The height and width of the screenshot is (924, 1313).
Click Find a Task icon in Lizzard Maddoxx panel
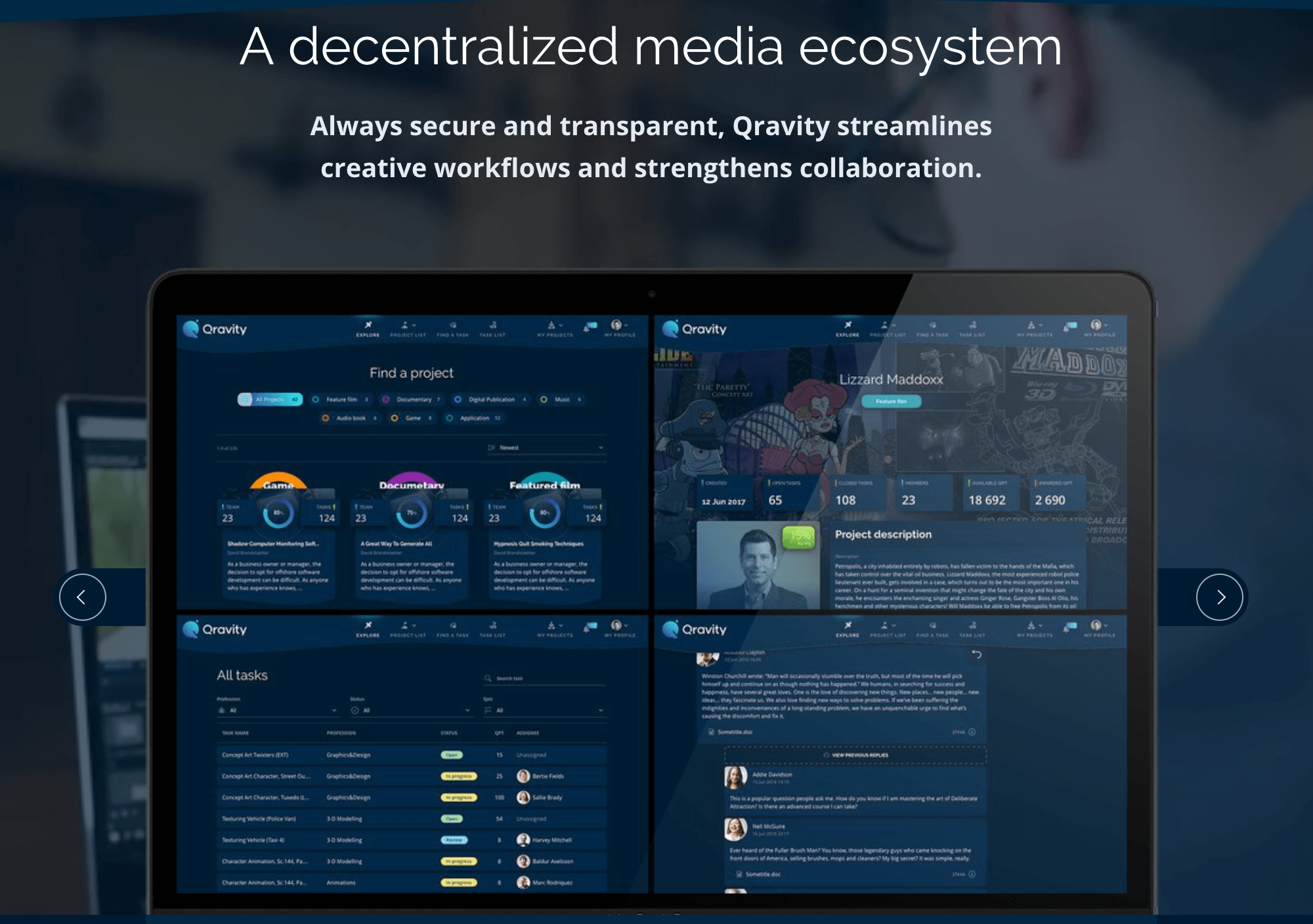pyautogui.click(x=933, y=325)
